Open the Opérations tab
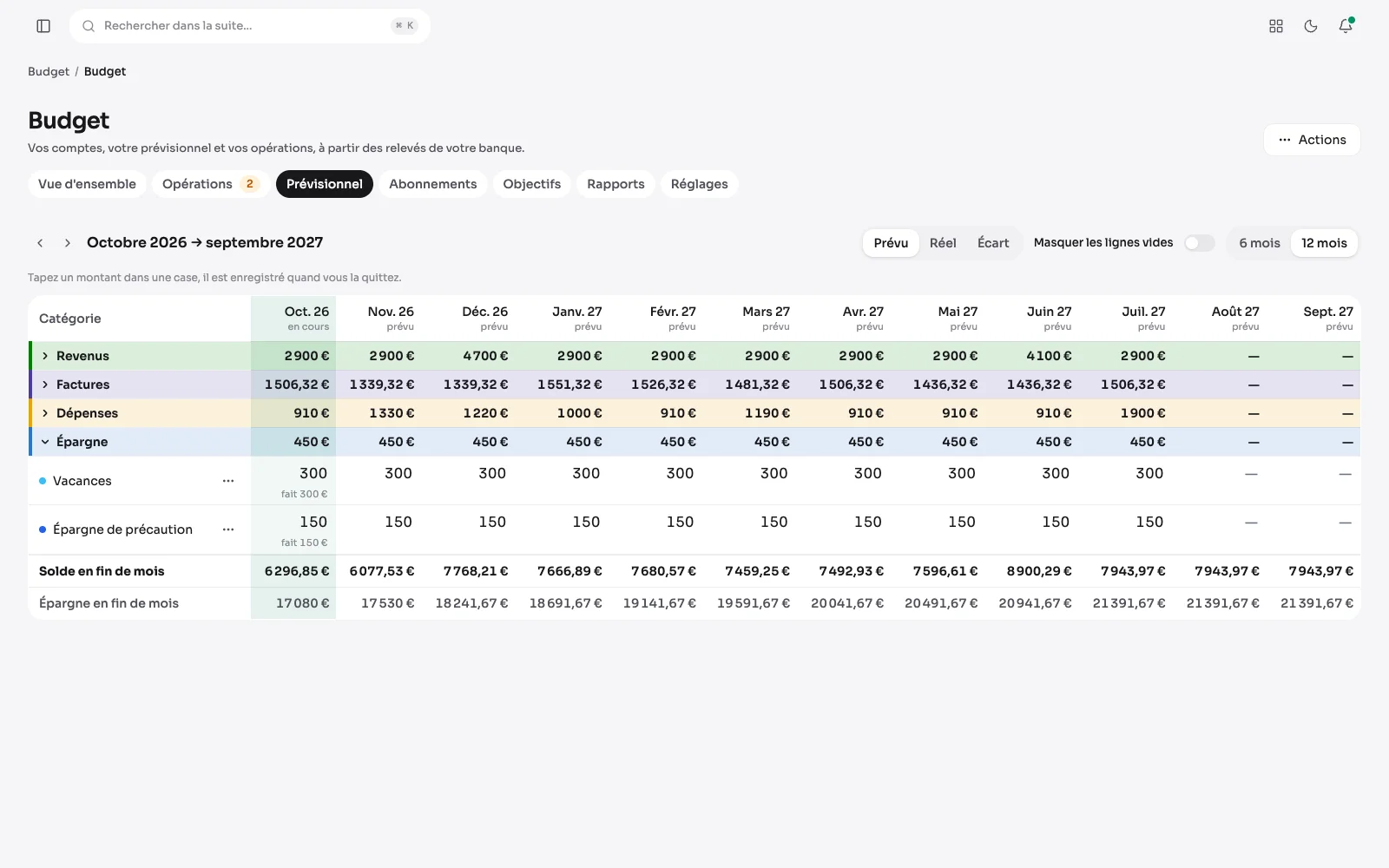Screen dimensions: 1389x868 pos(211,184)
